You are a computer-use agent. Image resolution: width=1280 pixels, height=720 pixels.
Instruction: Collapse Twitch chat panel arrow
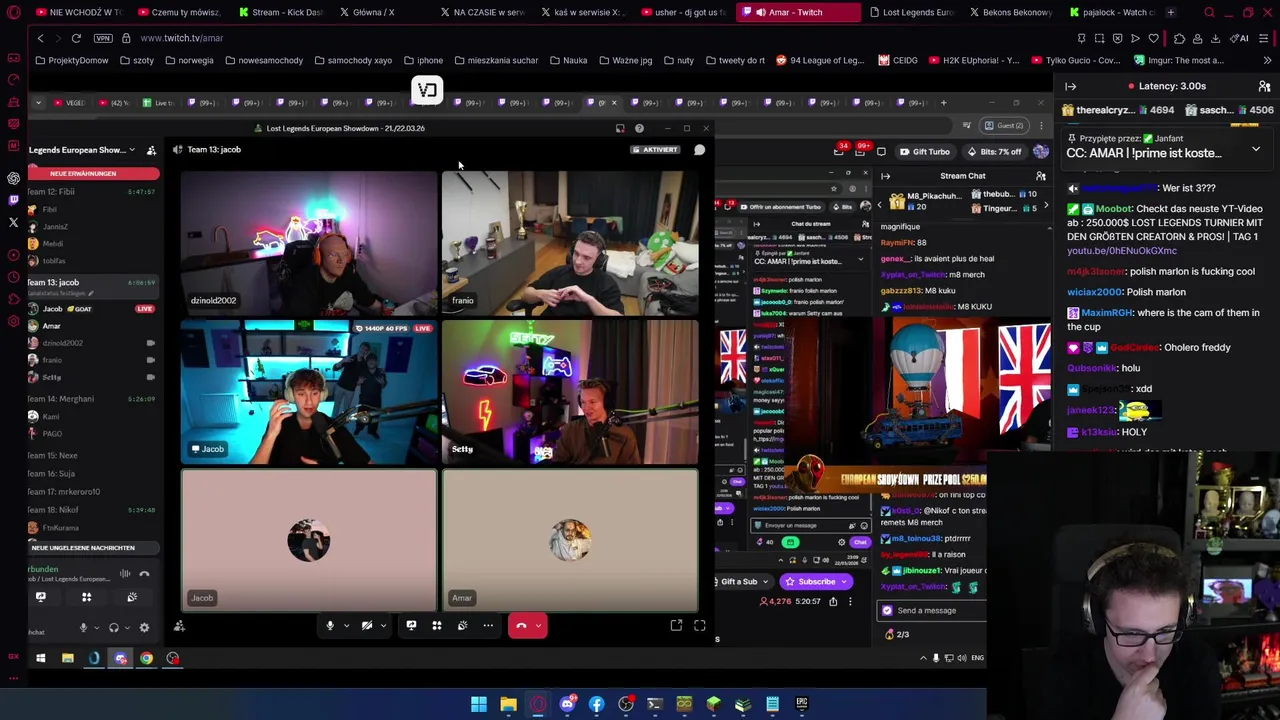click(x=1070, y=86)
